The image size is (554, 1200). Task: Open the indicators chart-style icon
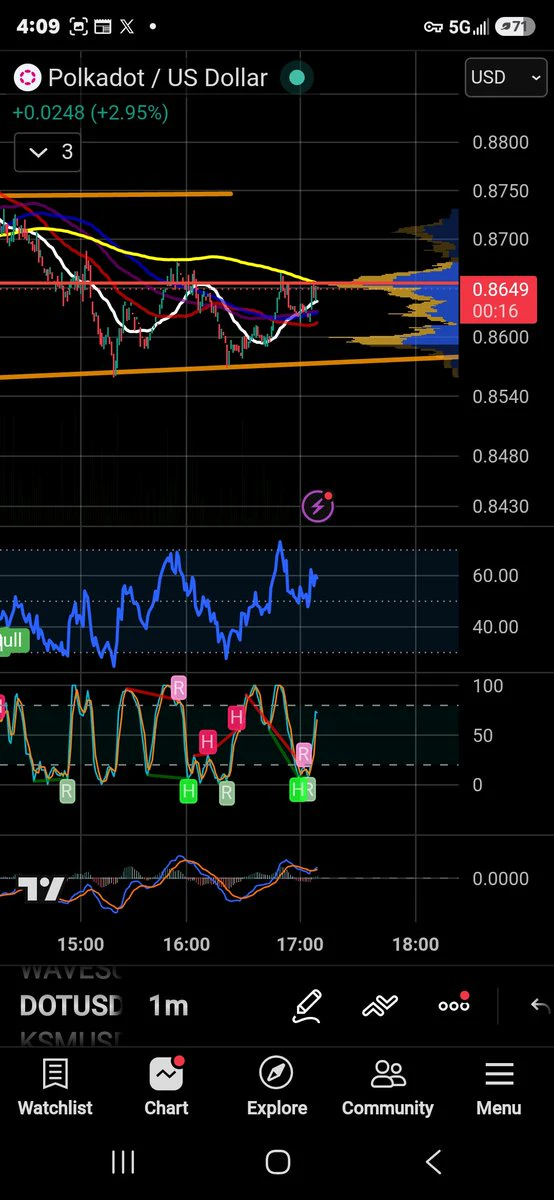380,1005
